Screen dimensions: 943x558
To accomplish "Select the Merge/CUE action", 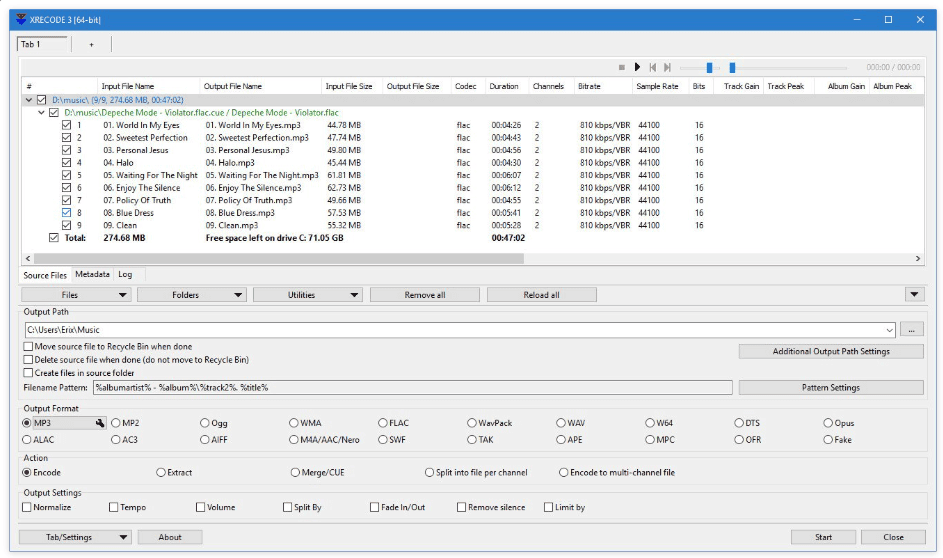I will tap(295, 473).
